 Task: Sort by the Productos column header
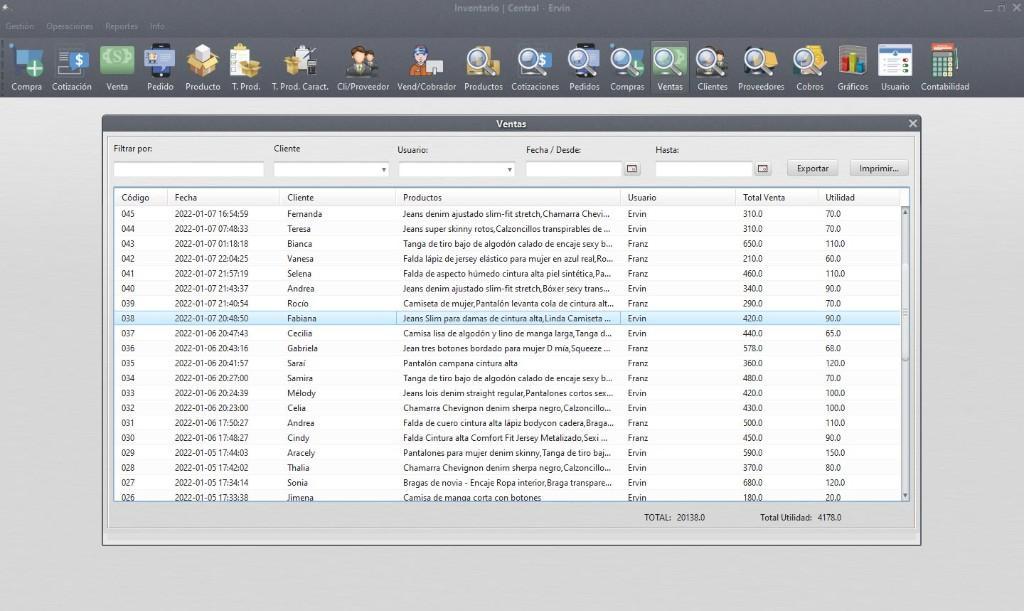click(508, 197)
